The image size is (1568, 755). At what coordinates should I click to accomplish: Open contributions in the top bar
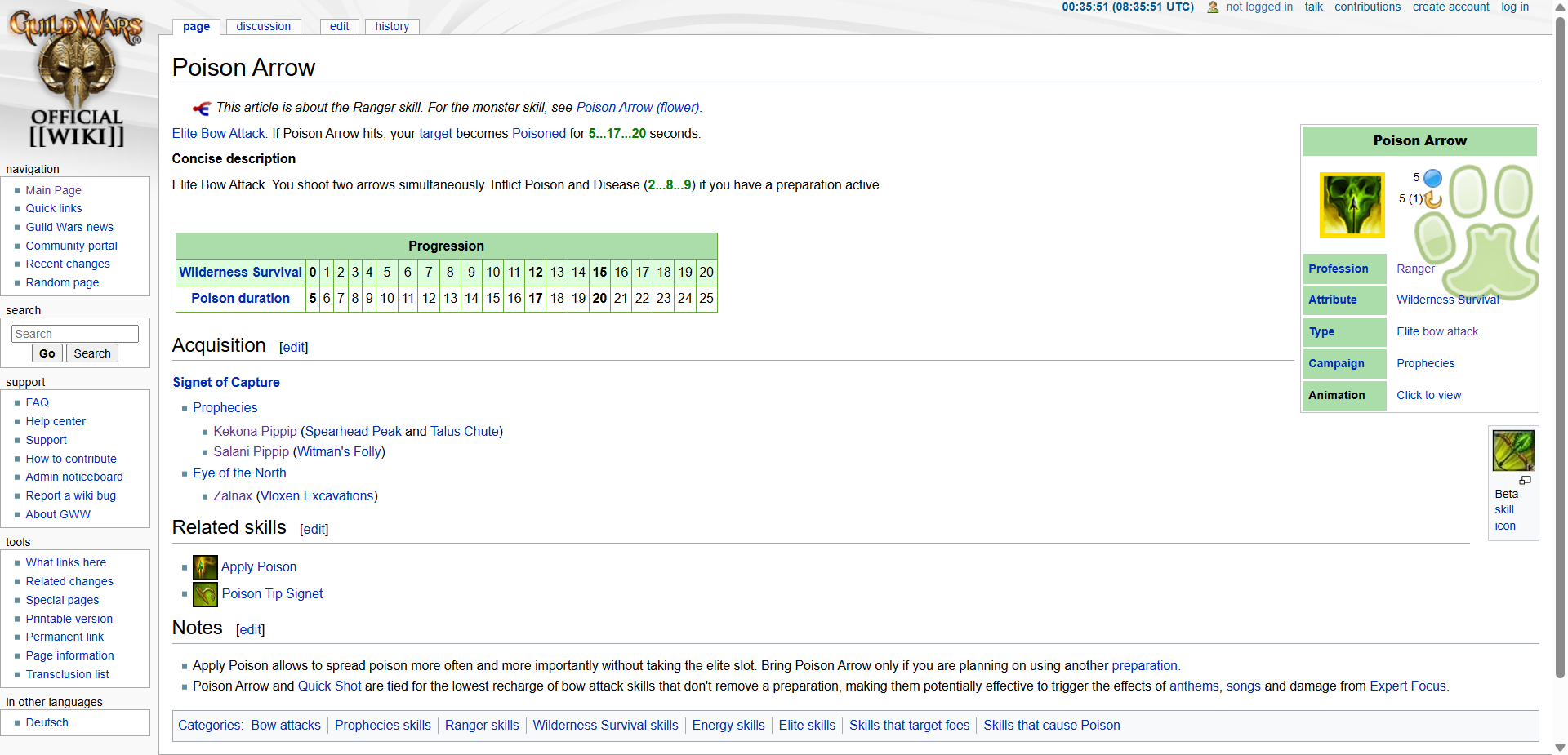pos(1367,7)
